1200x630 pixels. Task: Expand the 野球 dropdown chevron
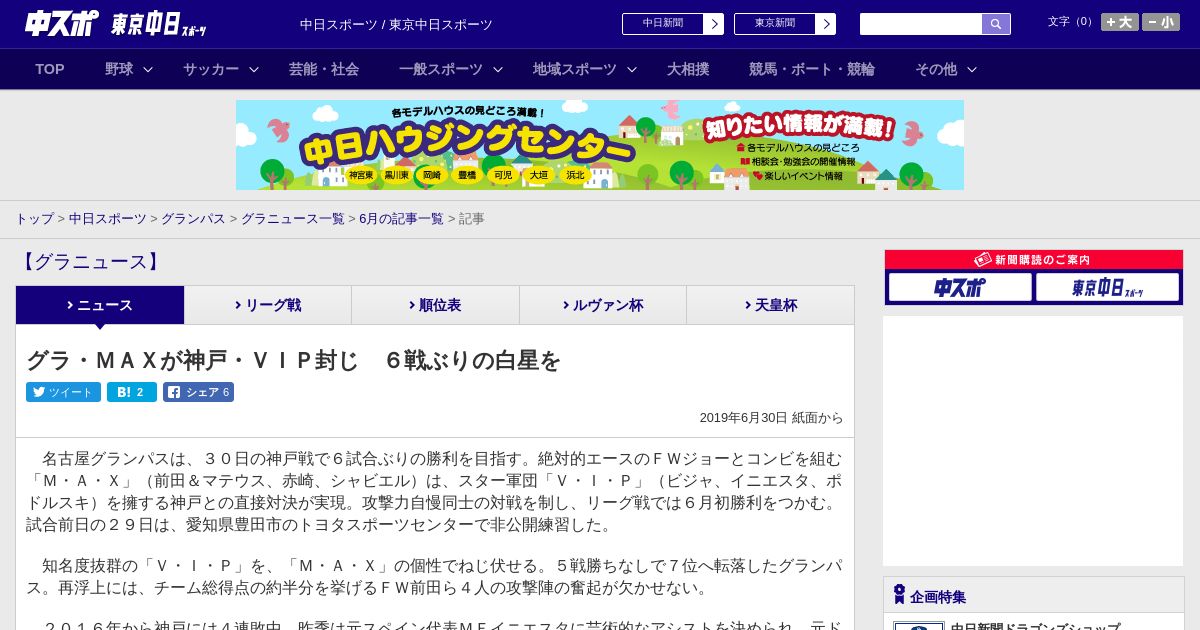[148, 69]
